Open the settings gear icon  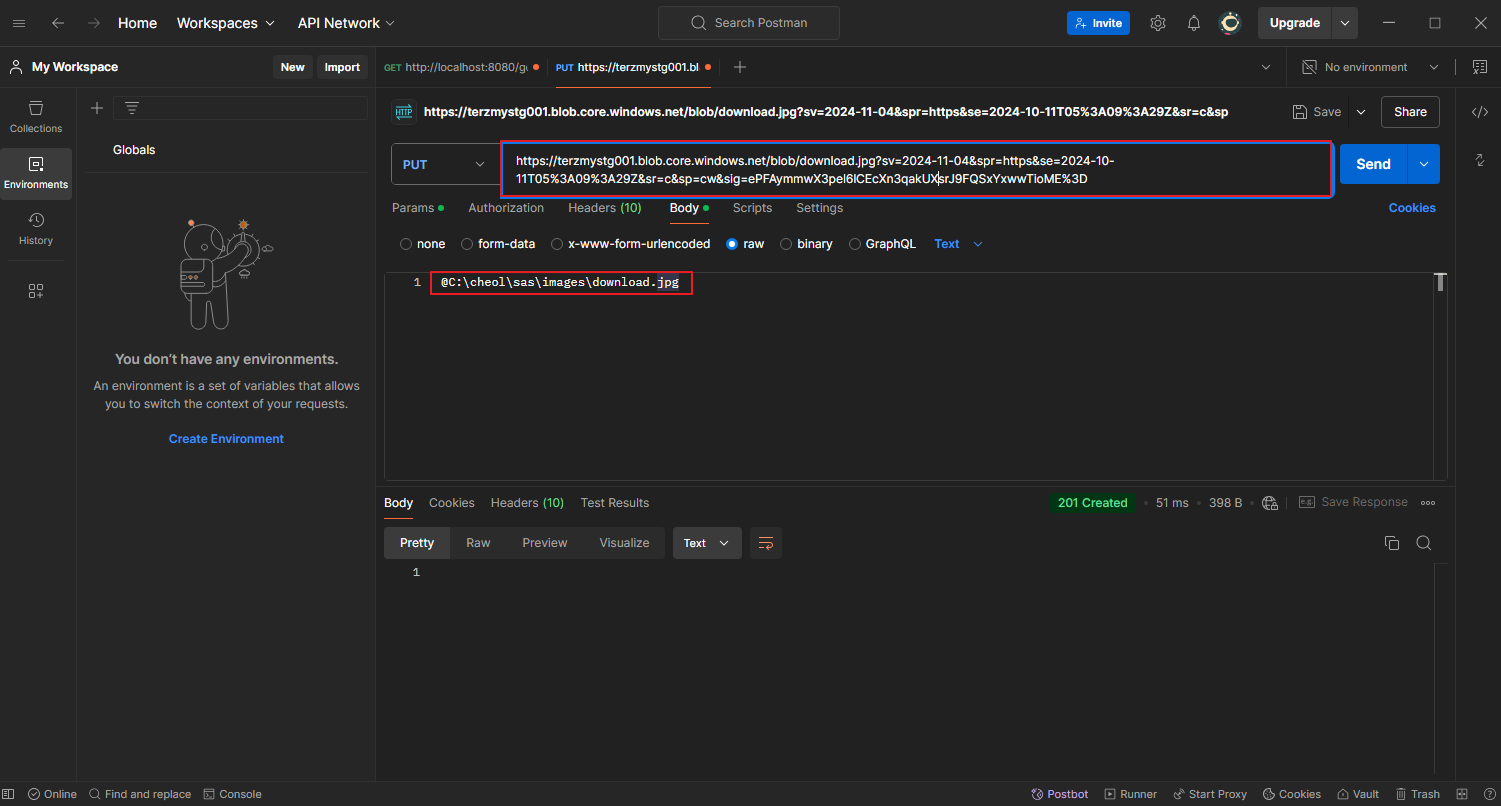coord(1158,23)
